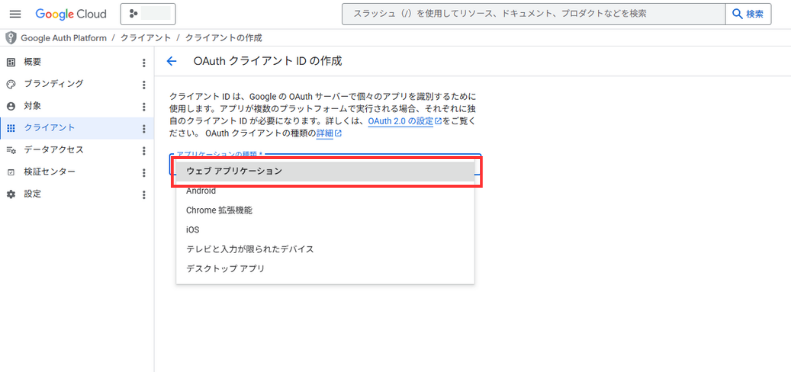Open 設定 in the sidebar

click(x=77, y=194)
